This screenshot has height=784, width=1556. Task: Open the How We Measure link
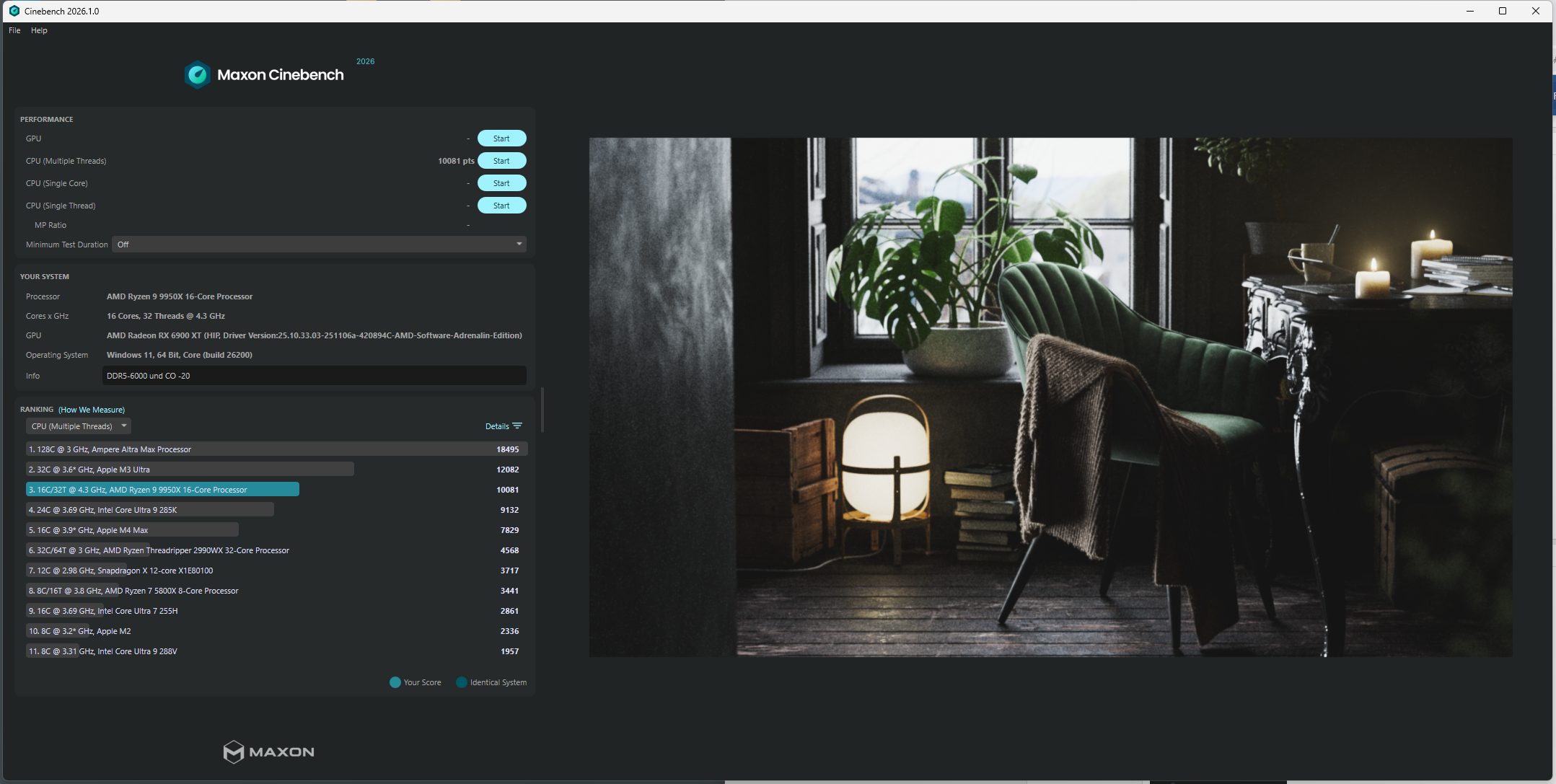92,410
